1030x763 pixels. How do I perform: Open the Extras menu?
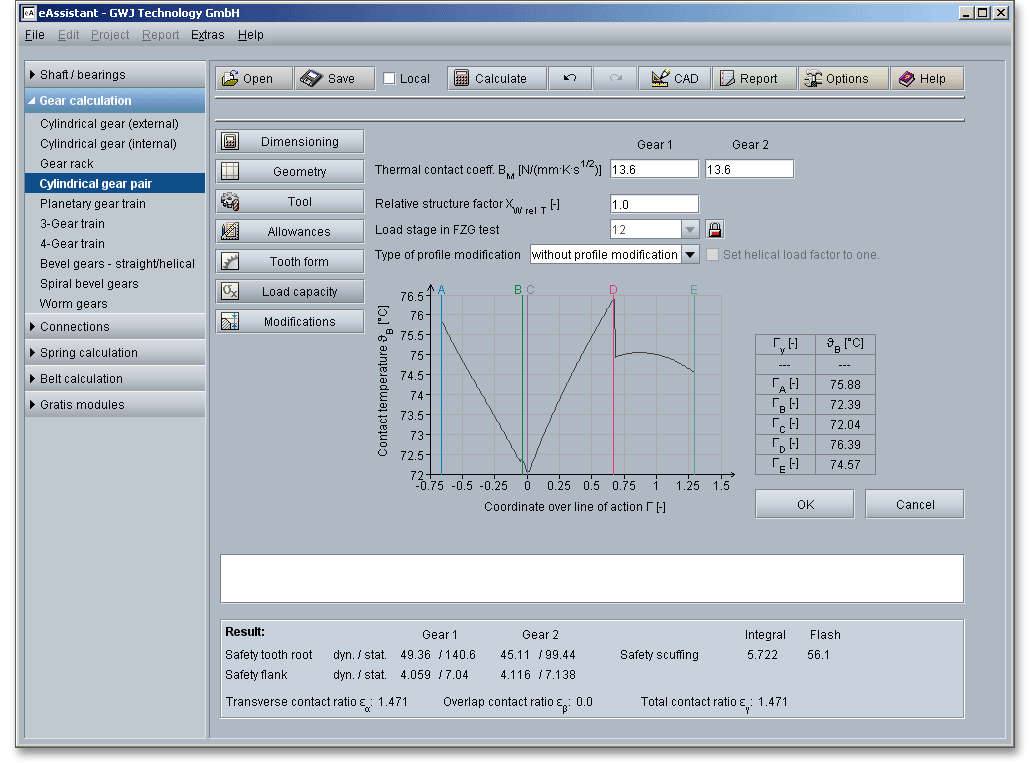click(x=207, y=35)
